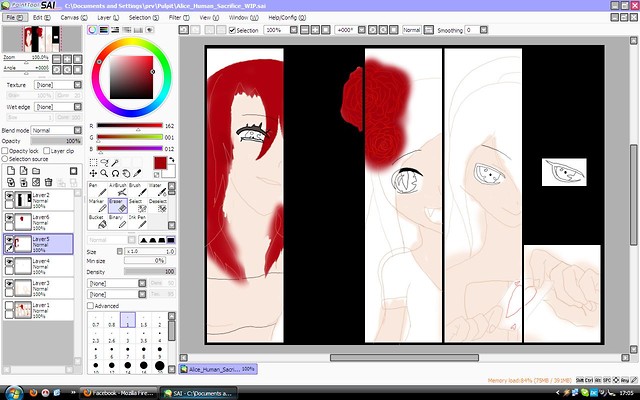
Task: Hide Layer3 with its eye icon
Action: coord(9,284)
